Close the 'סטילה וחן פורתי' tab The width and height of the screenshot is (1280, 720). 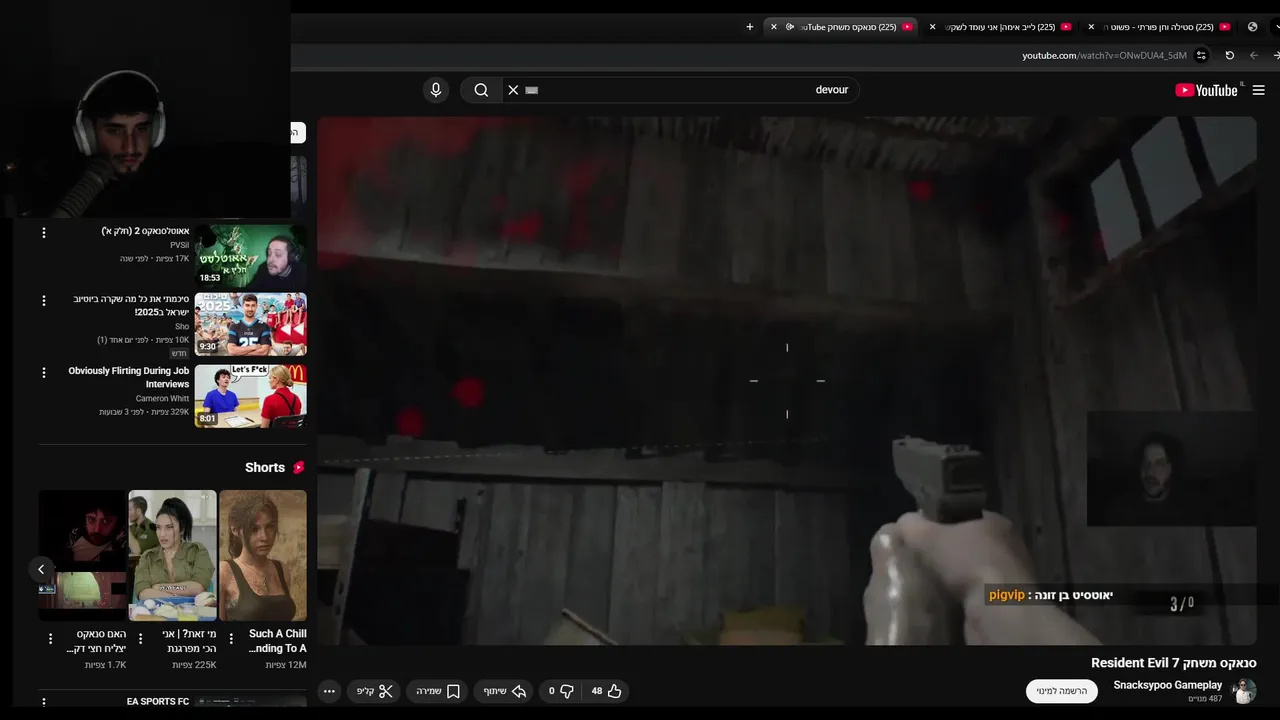(x=1091, y=27)
